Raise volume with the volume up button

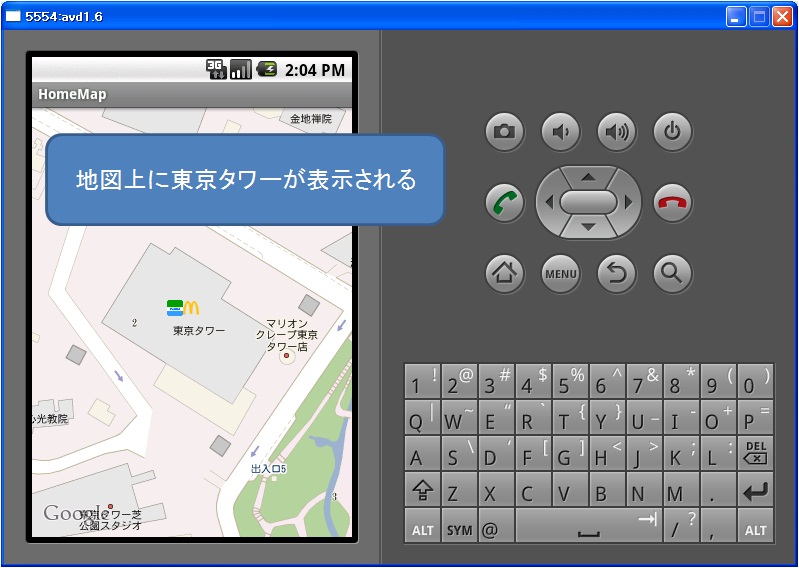coord(617,132)
